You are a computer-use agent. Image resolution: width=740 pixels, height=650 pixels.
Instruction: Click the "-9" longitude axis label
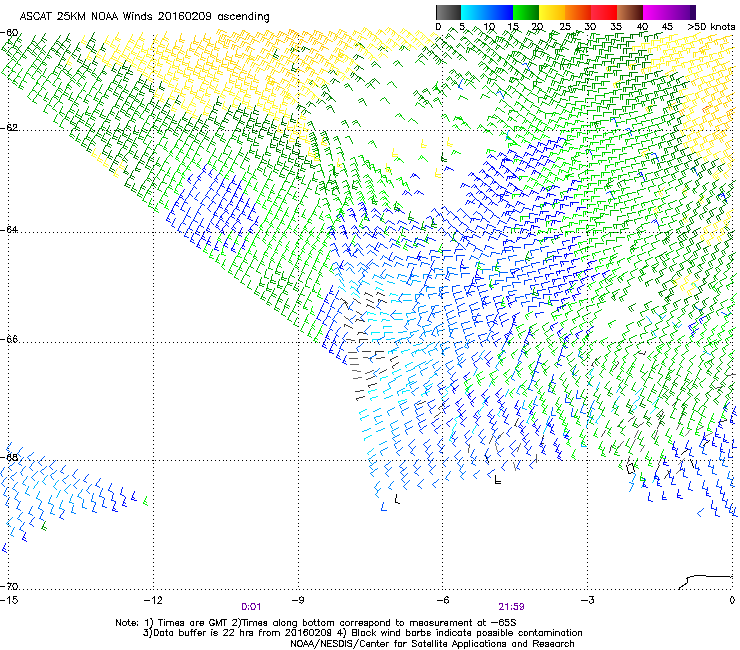[297, 600]
